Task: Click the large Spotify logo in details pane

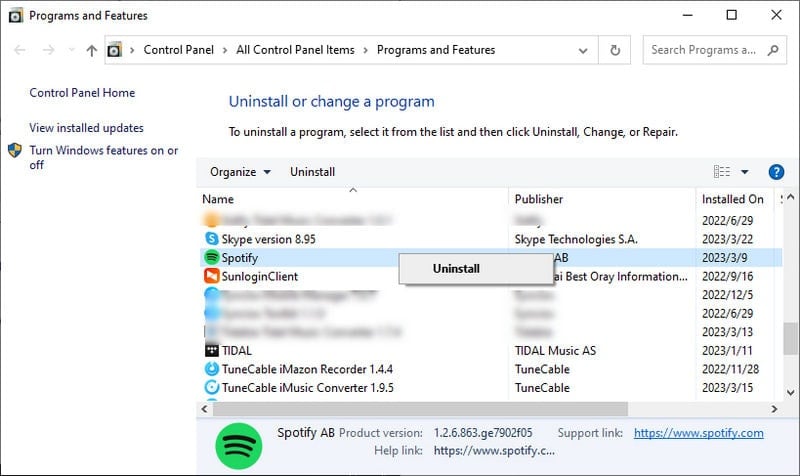Action: (x=239, y=446)
